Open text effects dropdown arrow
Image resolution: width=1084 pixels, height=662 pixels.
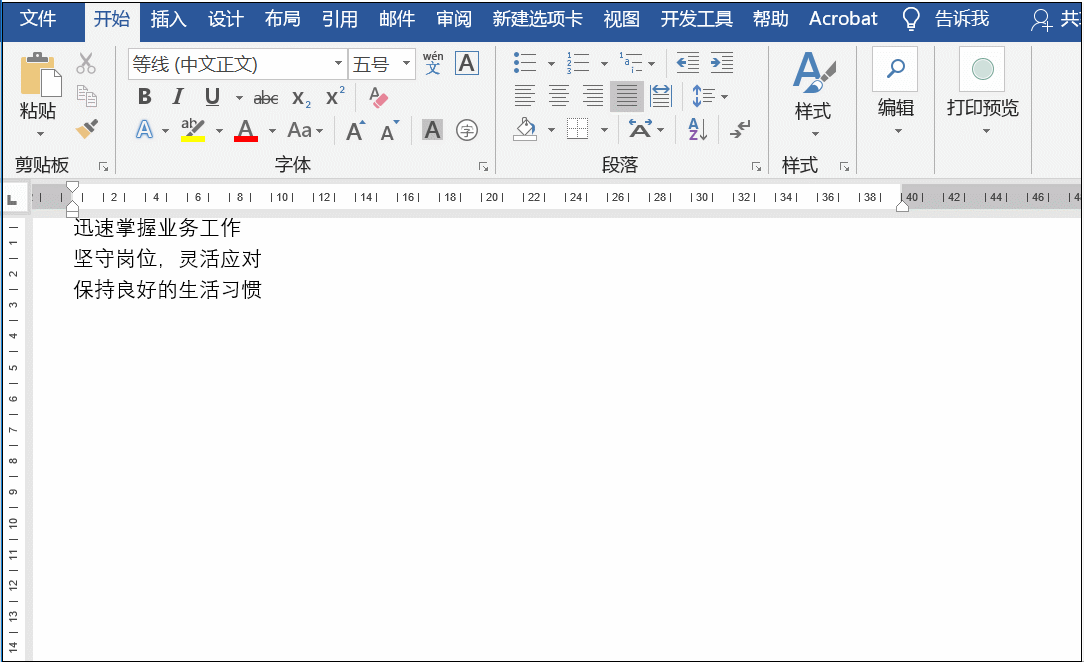click(165, 131)
